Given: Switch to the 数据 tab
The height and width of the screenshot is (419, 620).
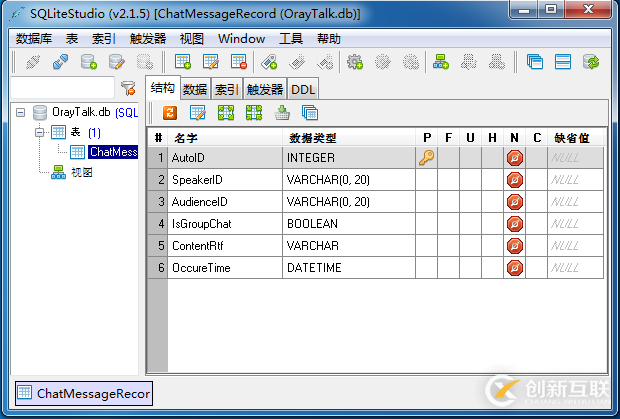Looking at the screenshot, I should coord(195,89).
